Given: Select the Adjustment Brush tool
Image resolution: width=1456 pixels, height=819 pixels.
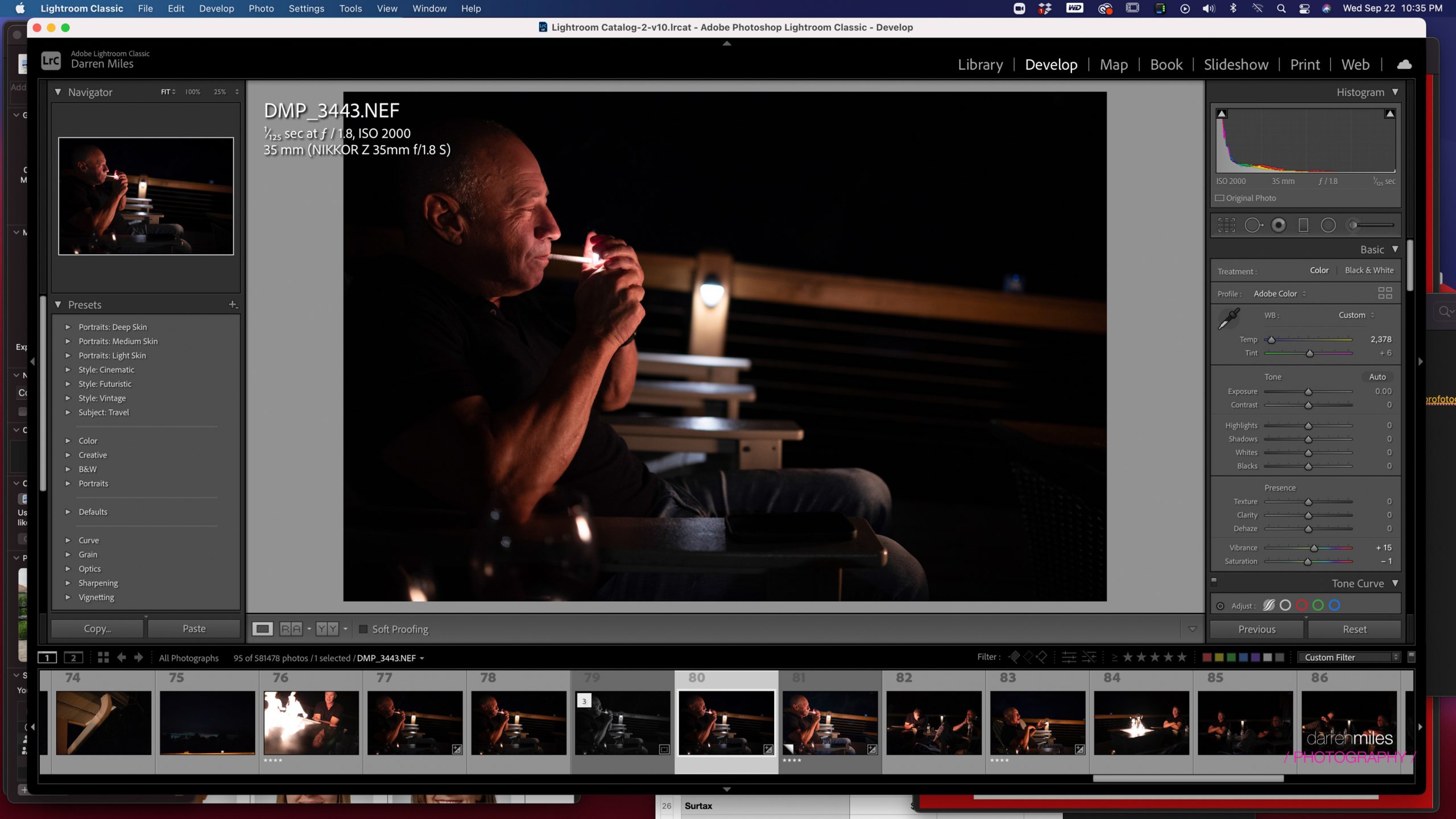Looking at the screenshot, I should point(1371,225).
